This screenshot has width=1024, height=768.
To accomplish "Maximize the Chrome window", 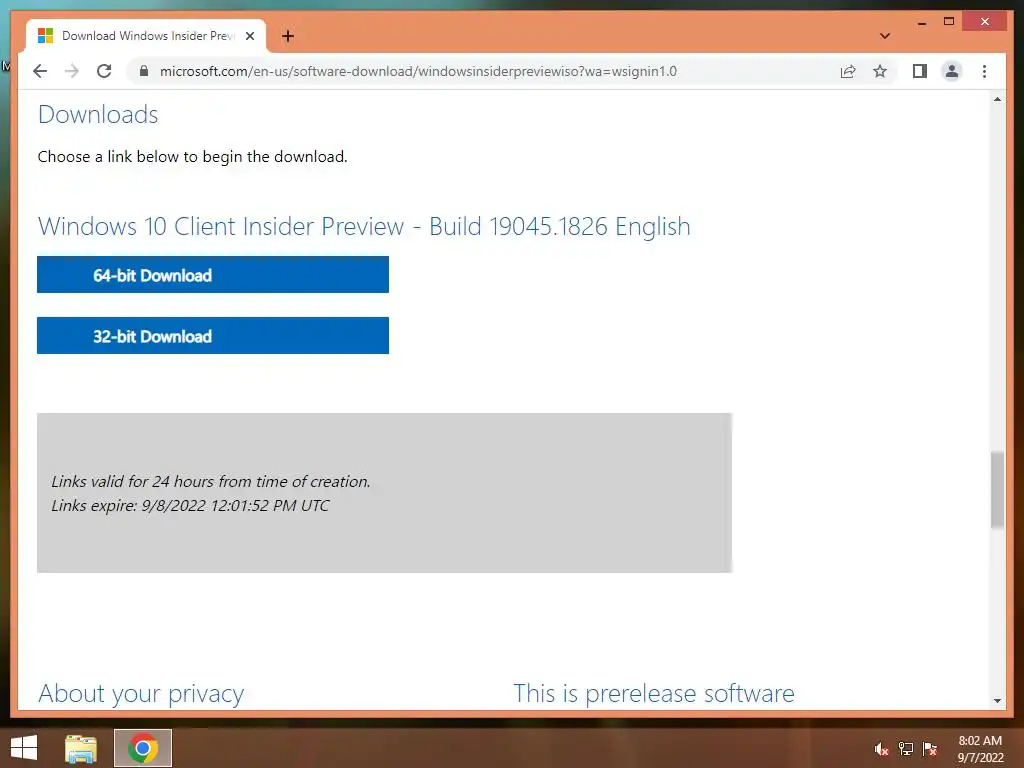I will (x=949, y=22).
